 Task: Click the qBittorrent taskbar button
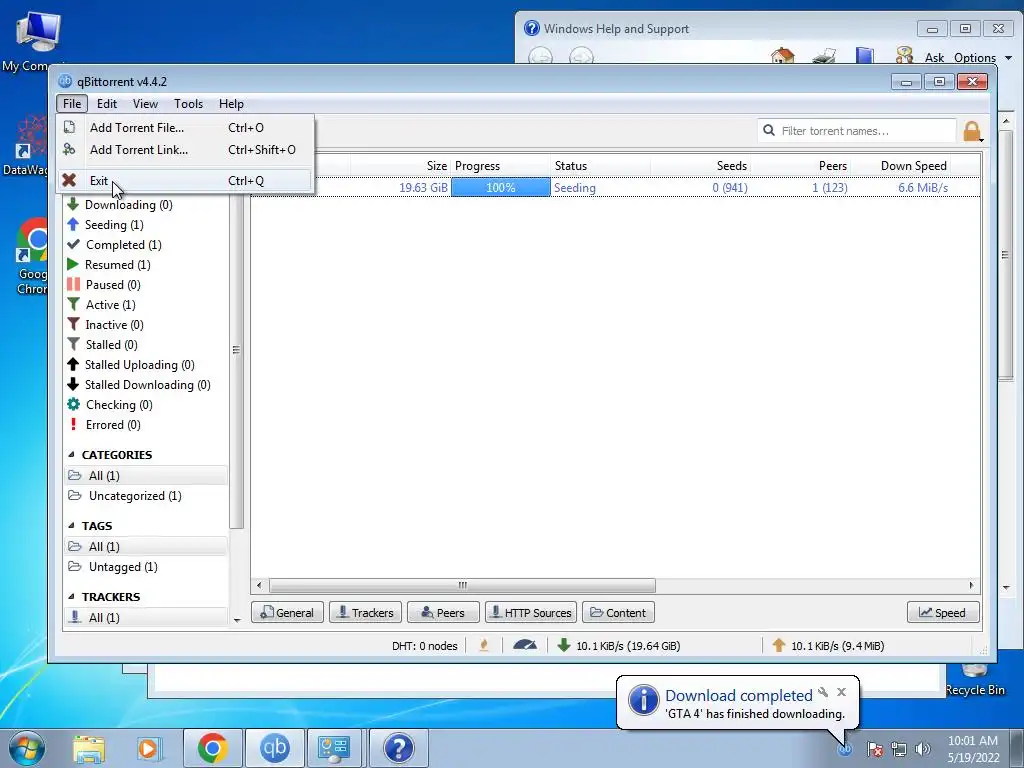coord(274,748)
